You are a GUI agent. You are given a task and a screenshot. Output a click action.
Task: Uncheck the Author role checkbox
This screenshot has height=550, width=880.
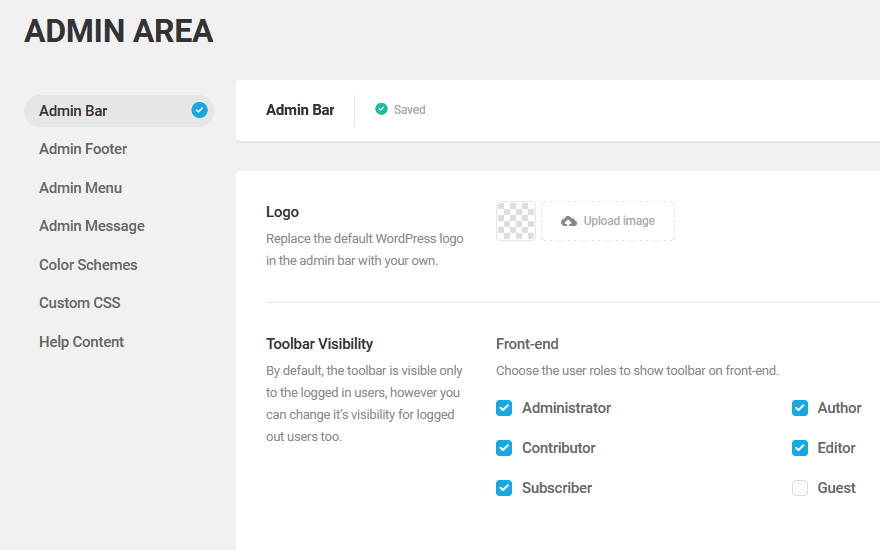pyautogui.click(x=800, y=408)
